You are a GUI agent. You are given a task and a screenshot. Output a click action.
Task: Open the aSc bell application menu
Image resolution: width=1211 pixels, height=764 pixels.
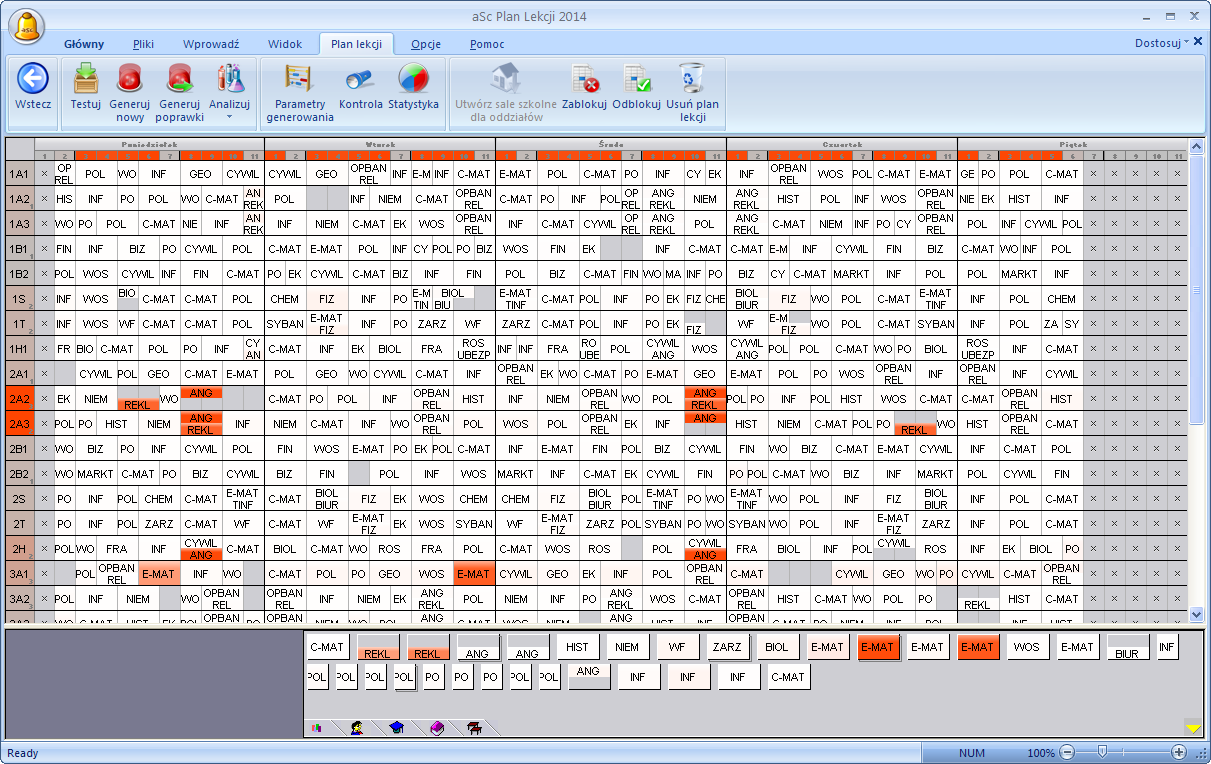coord(28,26)
